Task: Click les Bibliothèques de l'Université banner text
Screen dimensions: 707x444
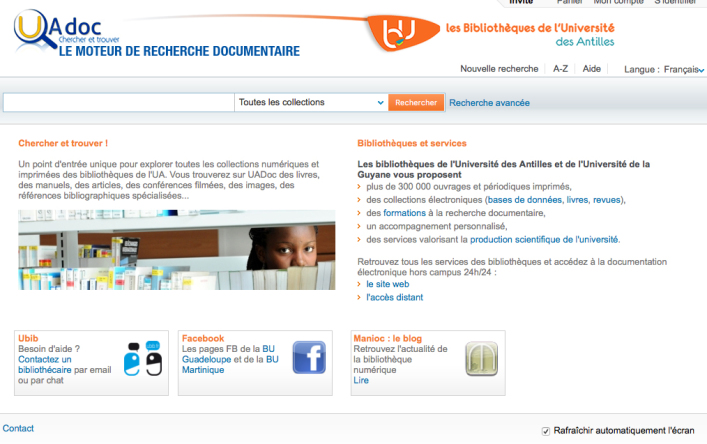Action: (530, 28)
